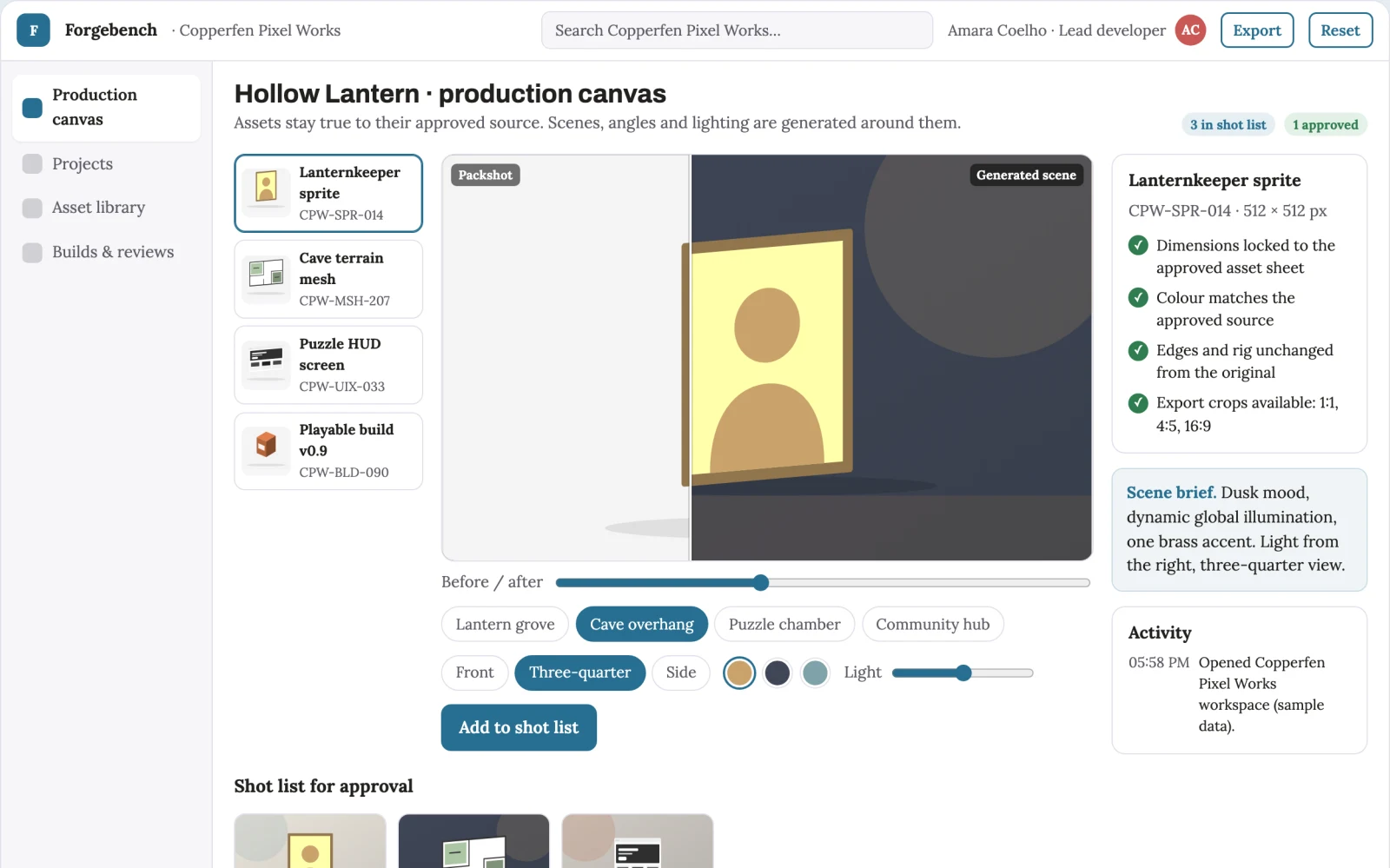Click the check beside Export crops available
Viewport: 1390px width, 868px height.
pos(1138,403)
